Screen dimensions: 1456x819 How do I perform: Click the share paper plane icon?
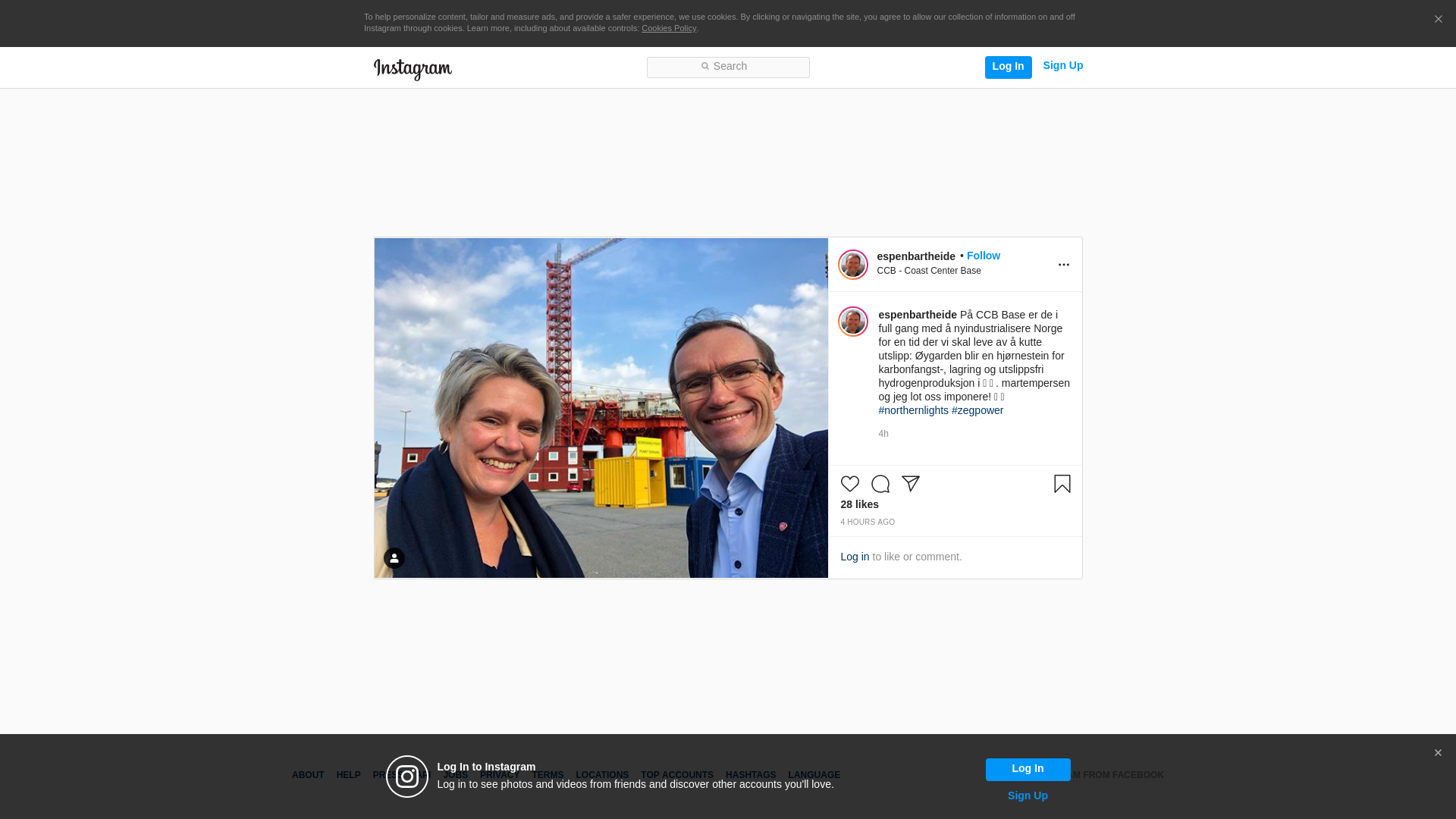click(x=910, y=484)
